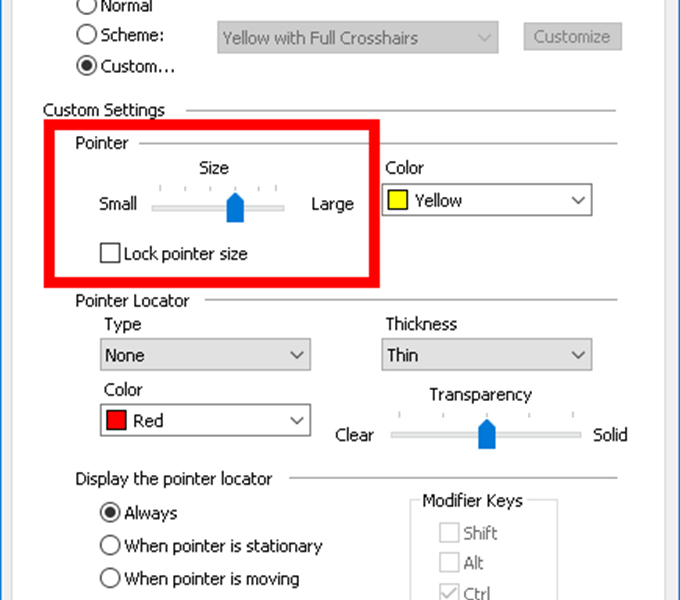Open the Yellow with Full Crosshairs scheme dropdown
The image size is (680, 600).
click(358, 37)
